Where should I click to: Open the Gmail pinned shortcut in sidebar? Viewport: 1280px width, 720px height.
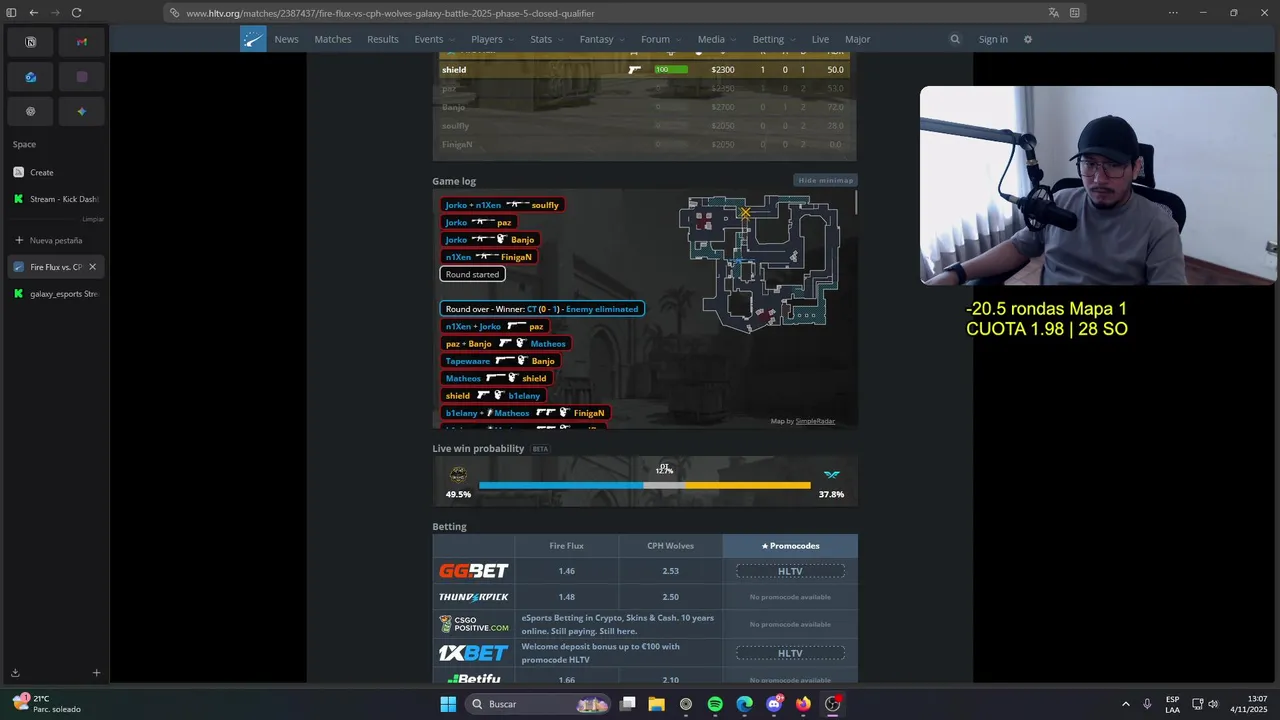pos(82,42)
